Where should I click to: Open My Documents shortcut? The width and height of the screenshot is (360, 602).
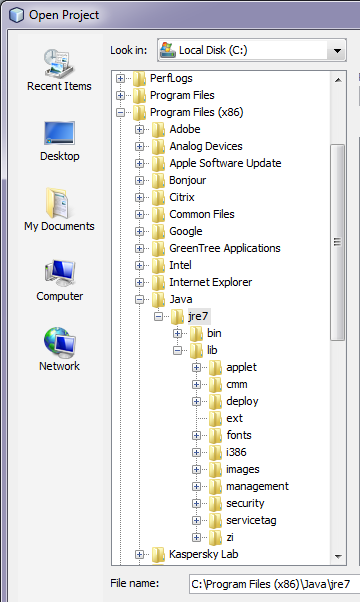tap(59, 210)
